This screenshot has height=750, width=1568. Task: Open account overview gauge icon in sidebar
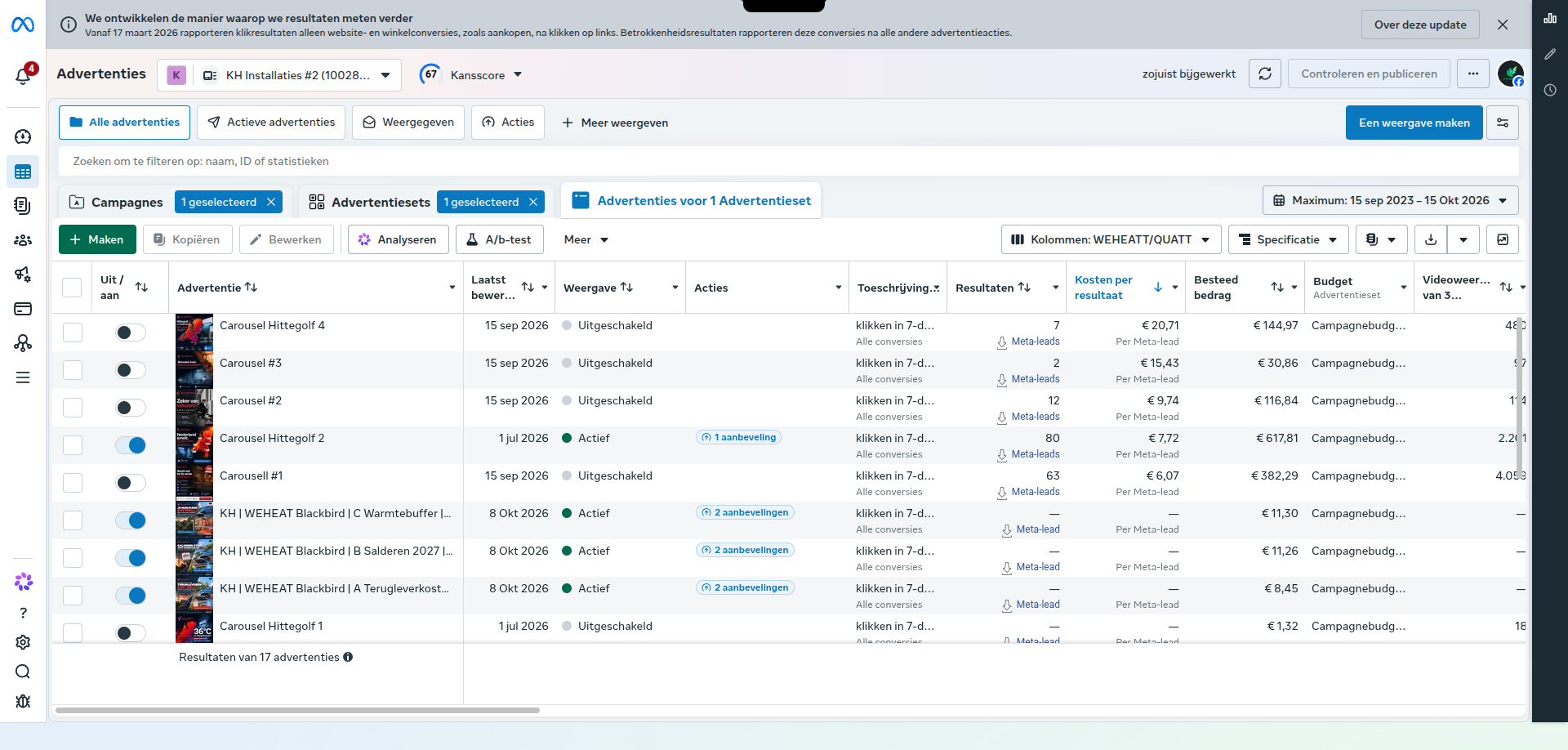(23, 136)
